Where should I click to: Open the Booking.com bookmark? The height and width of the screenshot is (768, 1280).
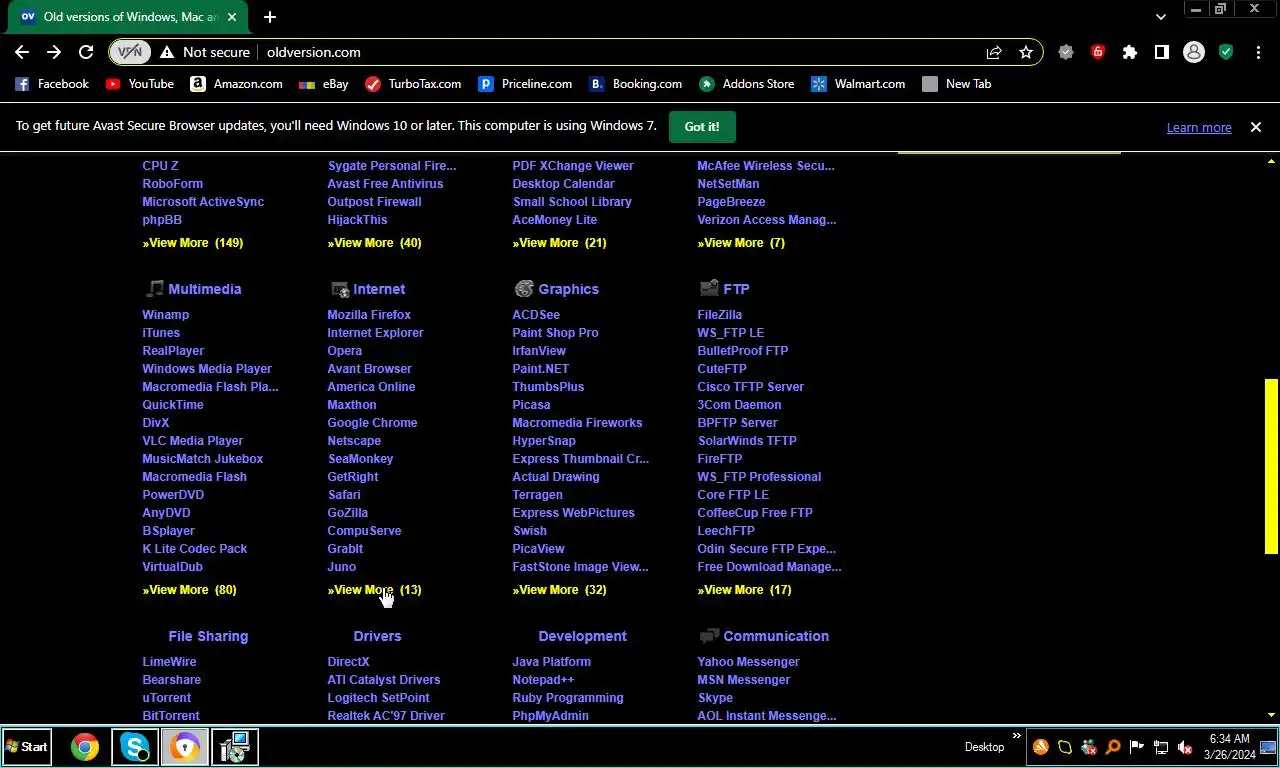click(x=636, y=84)
